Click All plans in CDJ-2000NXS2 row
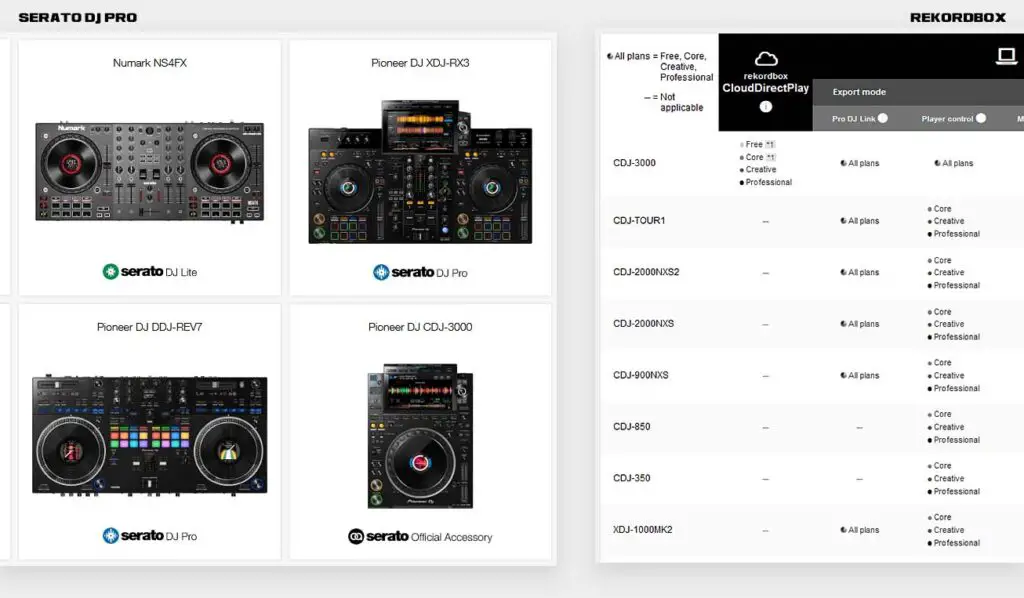Viewport: 1024px width, 598px height. 859,272
